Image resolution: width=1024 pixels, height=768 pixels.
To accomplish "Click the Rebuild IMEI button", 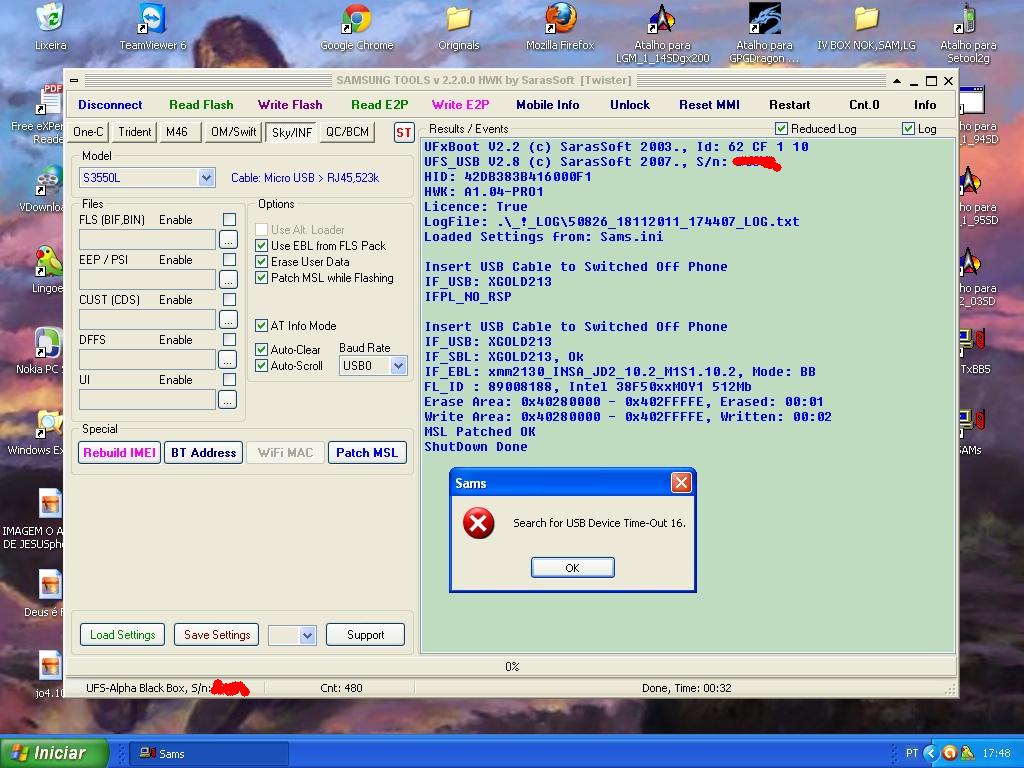I will click(120, 453).
